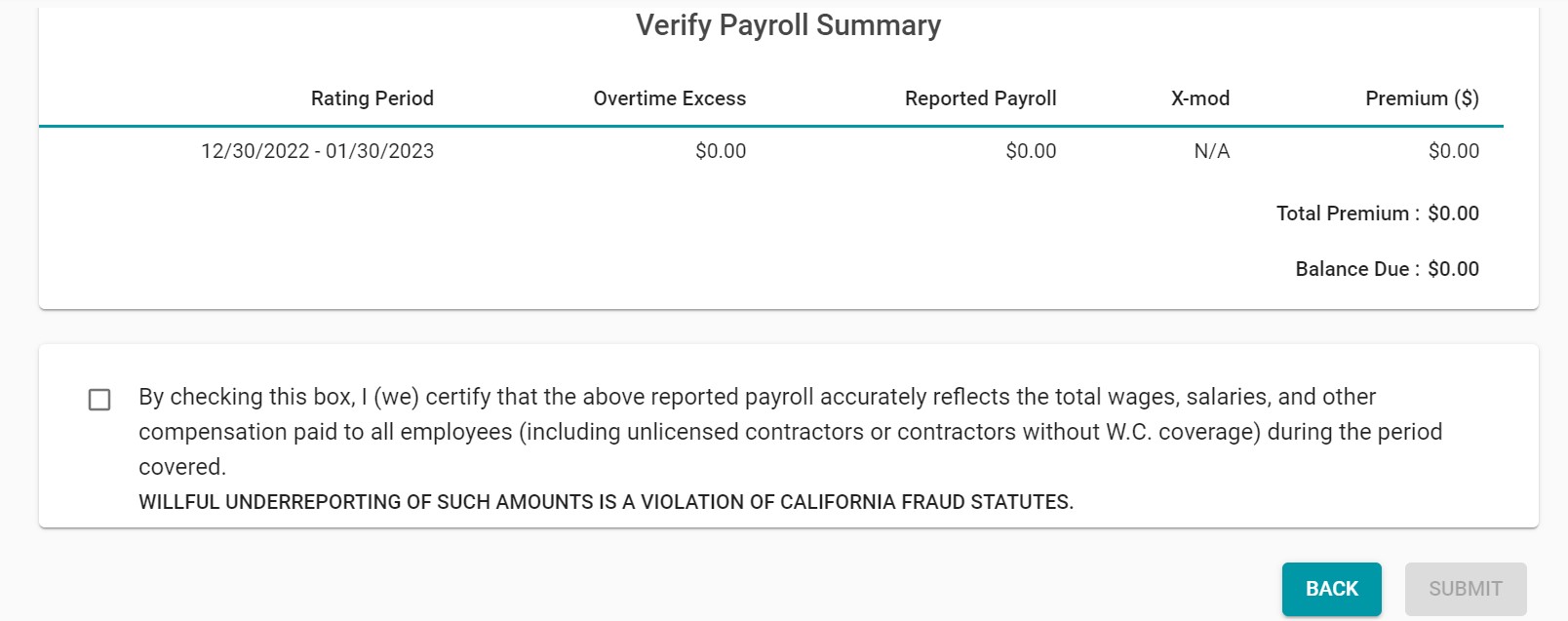The width and height of the screenshot is (1568, 621).
Task: Click the WILLFUL UNDERREPORTING warning text
Action: (x=606, y=502)
